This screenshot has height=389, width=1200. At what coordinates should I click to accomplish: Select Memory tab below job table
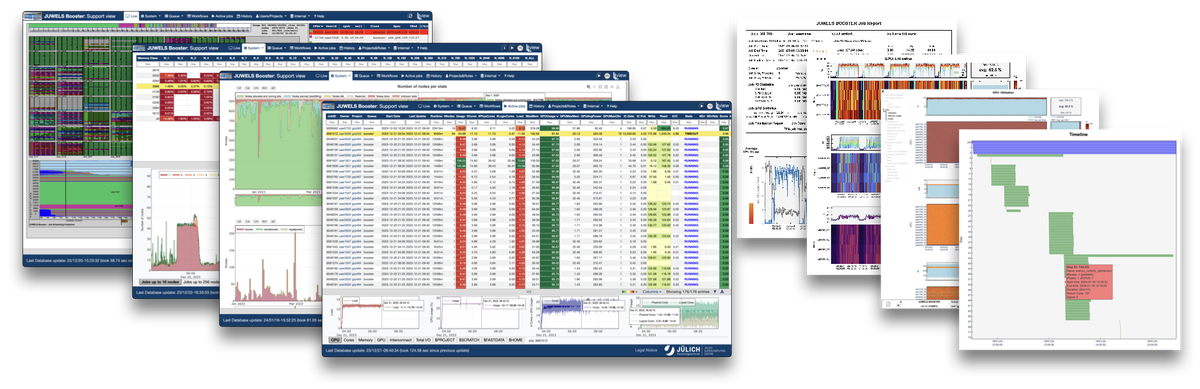pos(365,340)
